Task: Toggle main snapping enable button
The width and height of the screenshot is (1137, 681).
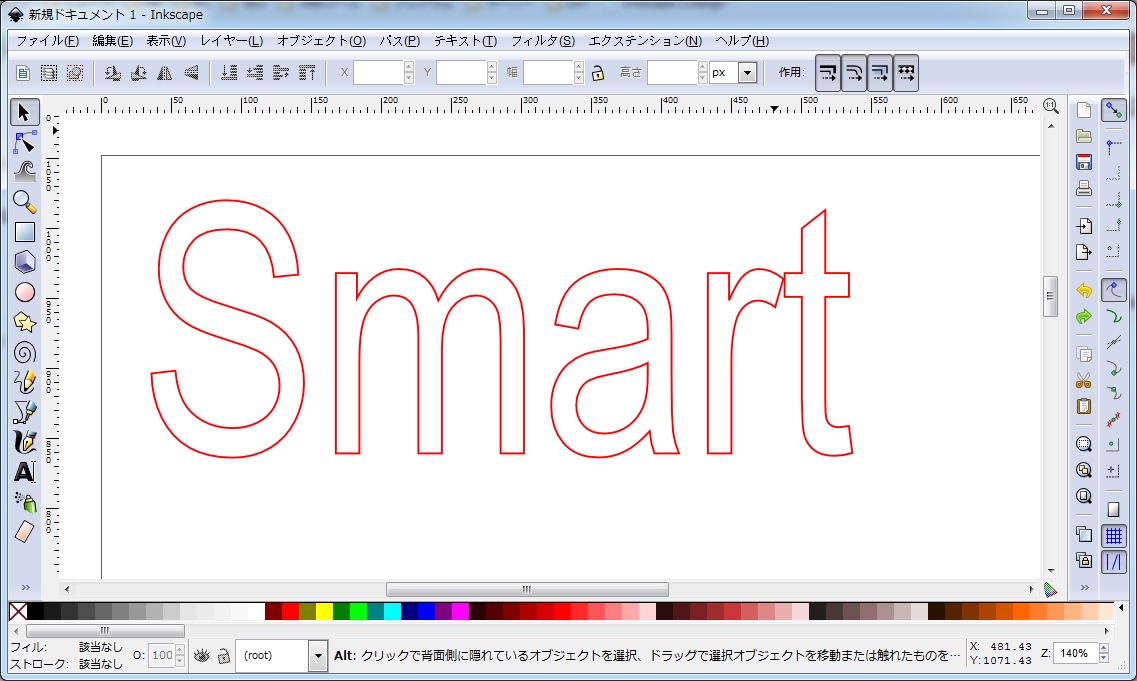Action: [x=1114, y=110]
